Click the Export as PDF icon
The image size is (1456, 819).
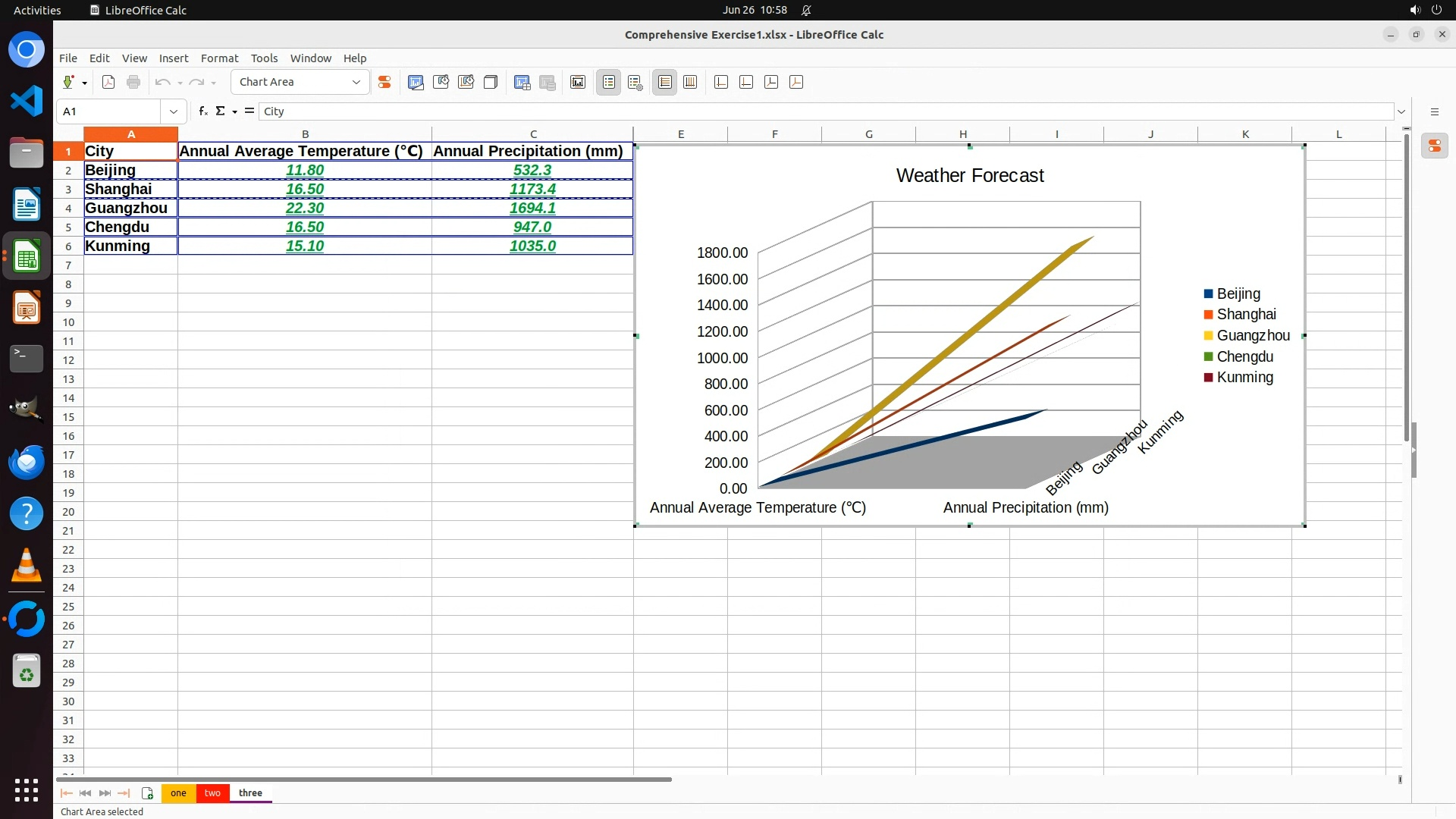[x=108, y=82]
